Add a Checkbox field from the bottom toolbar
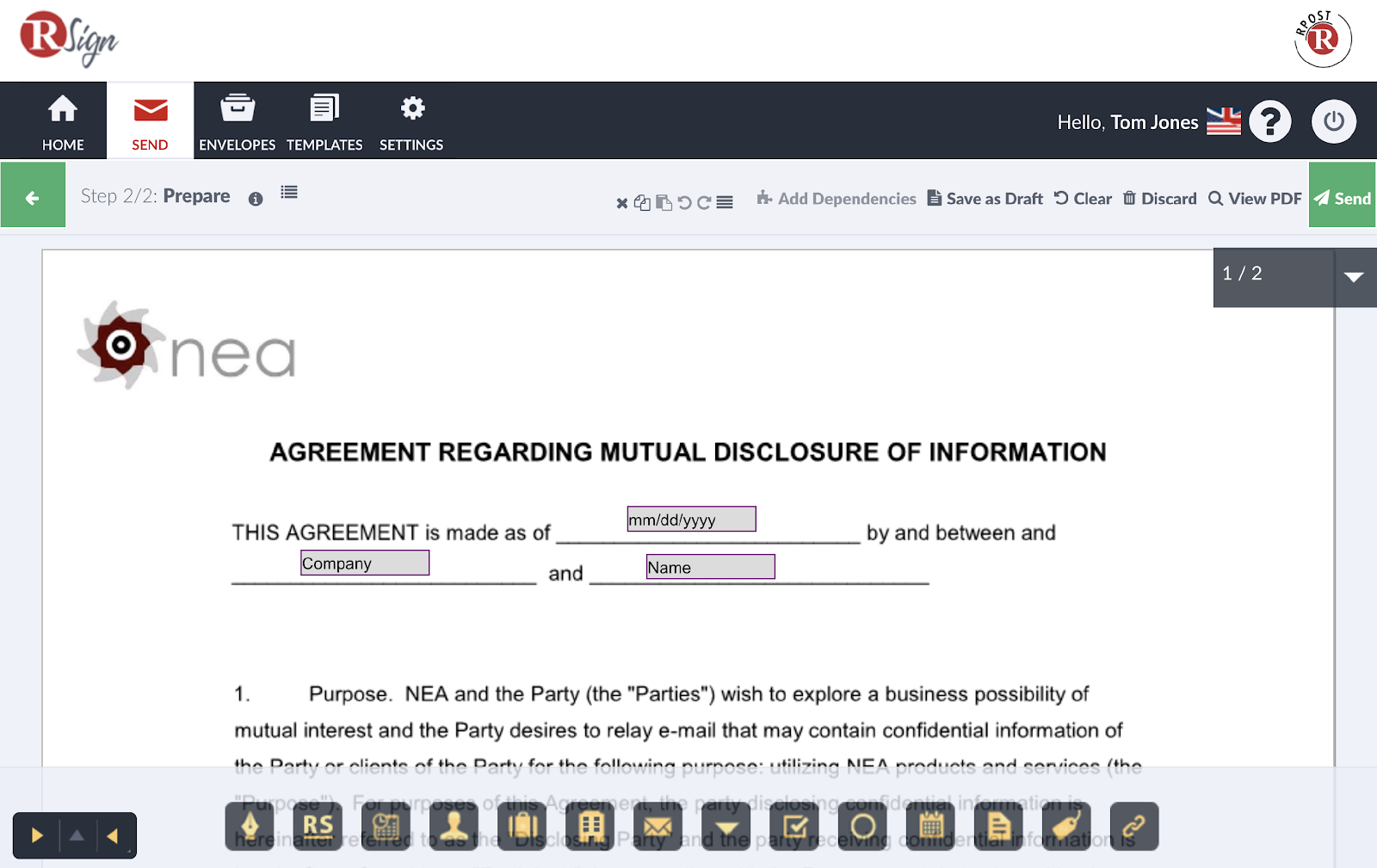 pyautogui.click(x=794, y=827)
